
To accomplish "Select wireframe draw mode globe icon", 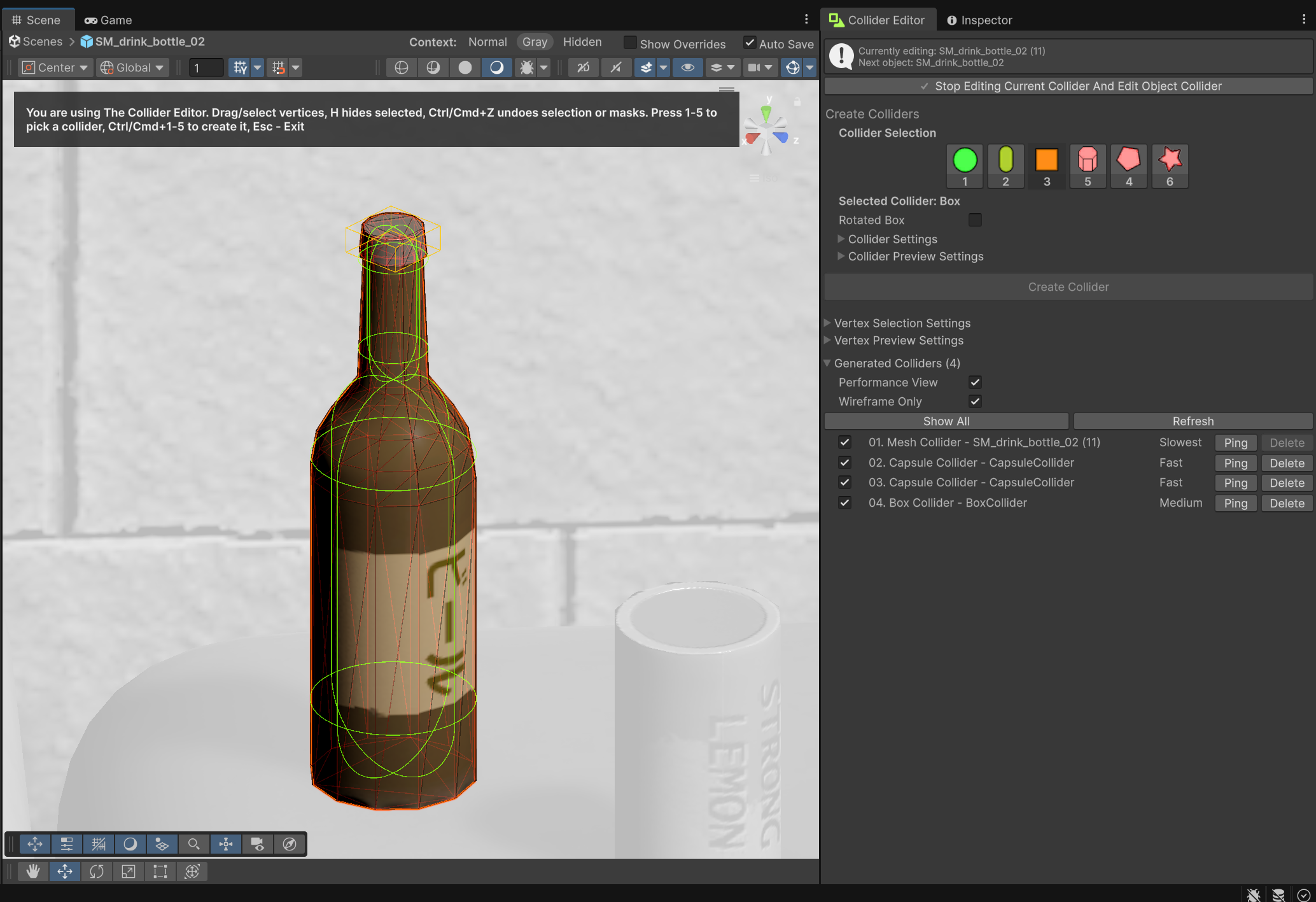I will [x=402, y=67].
